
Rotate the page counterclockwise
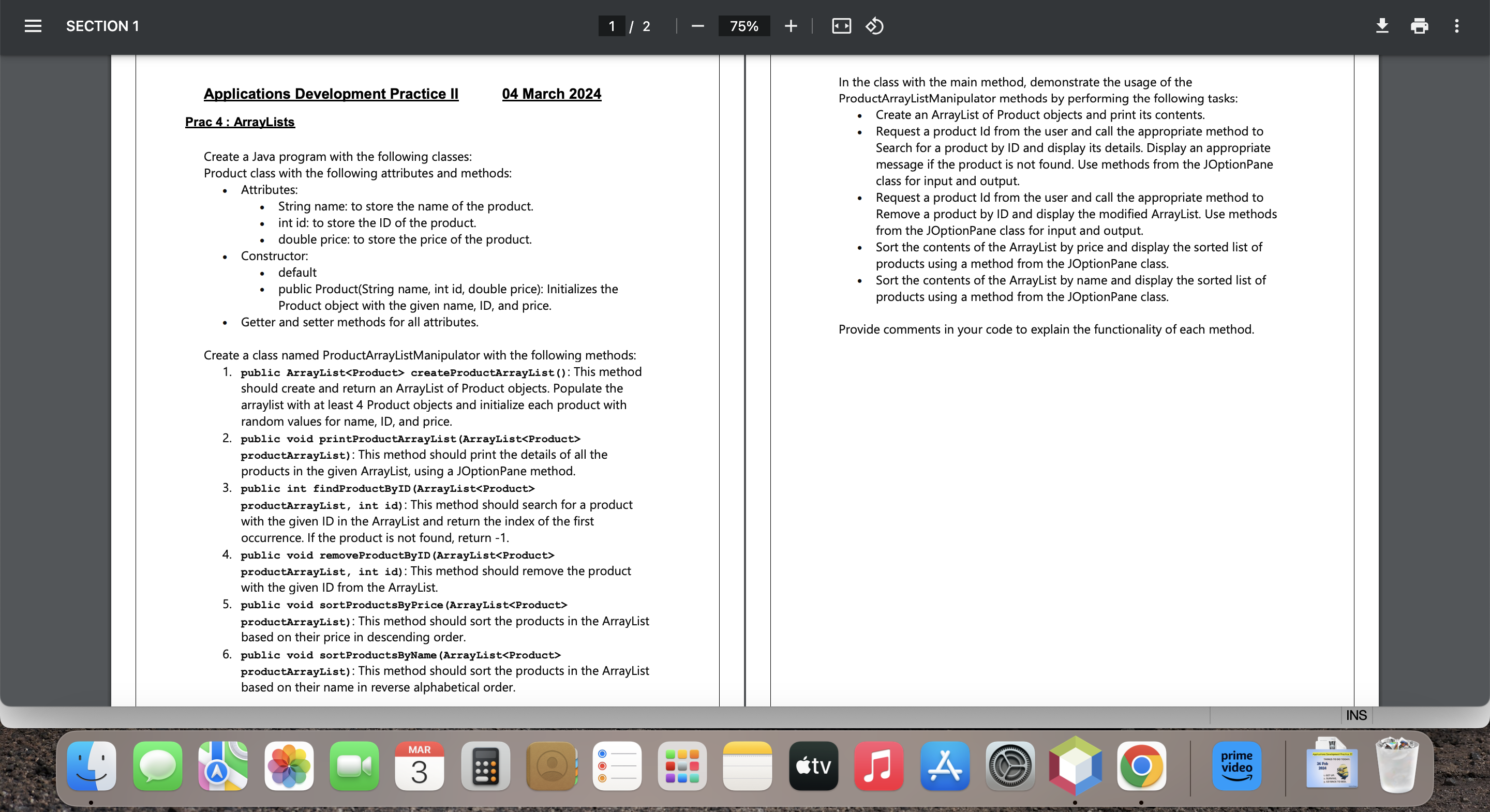pyautogui.click(x=874, y=26)
